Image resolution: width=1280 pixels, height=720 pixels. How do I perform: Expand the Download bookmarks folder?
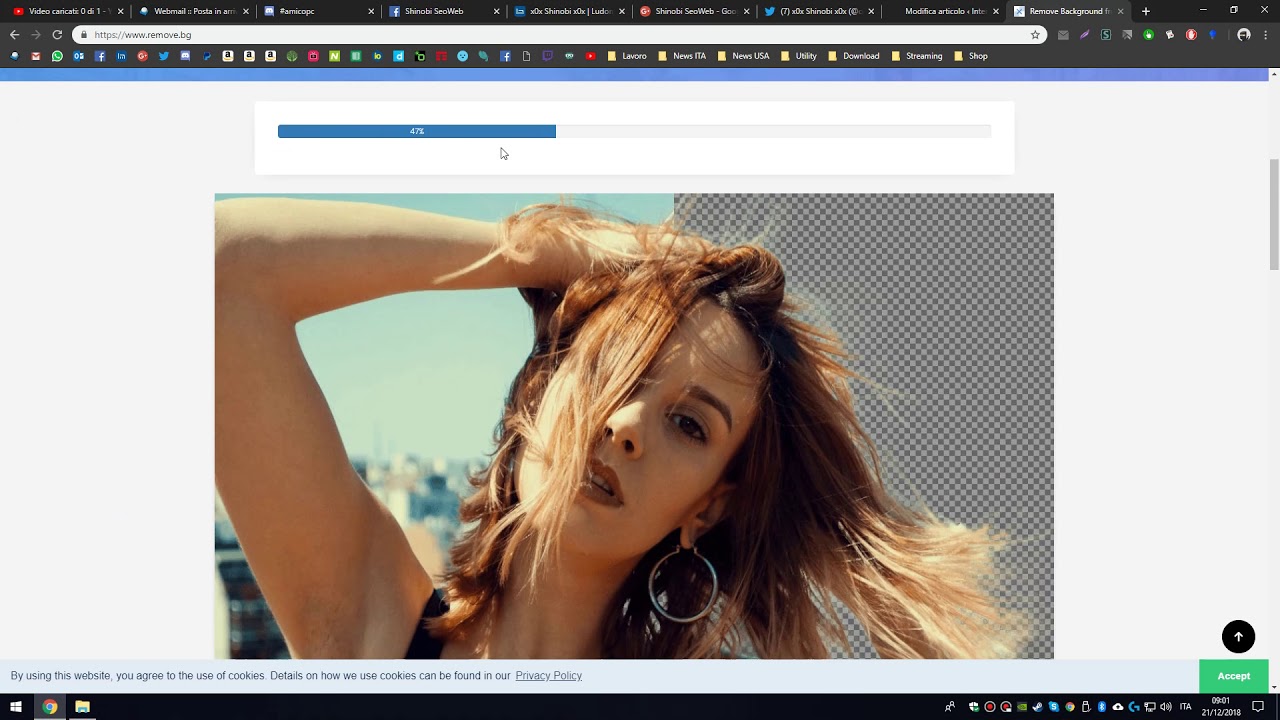[853, 56]
